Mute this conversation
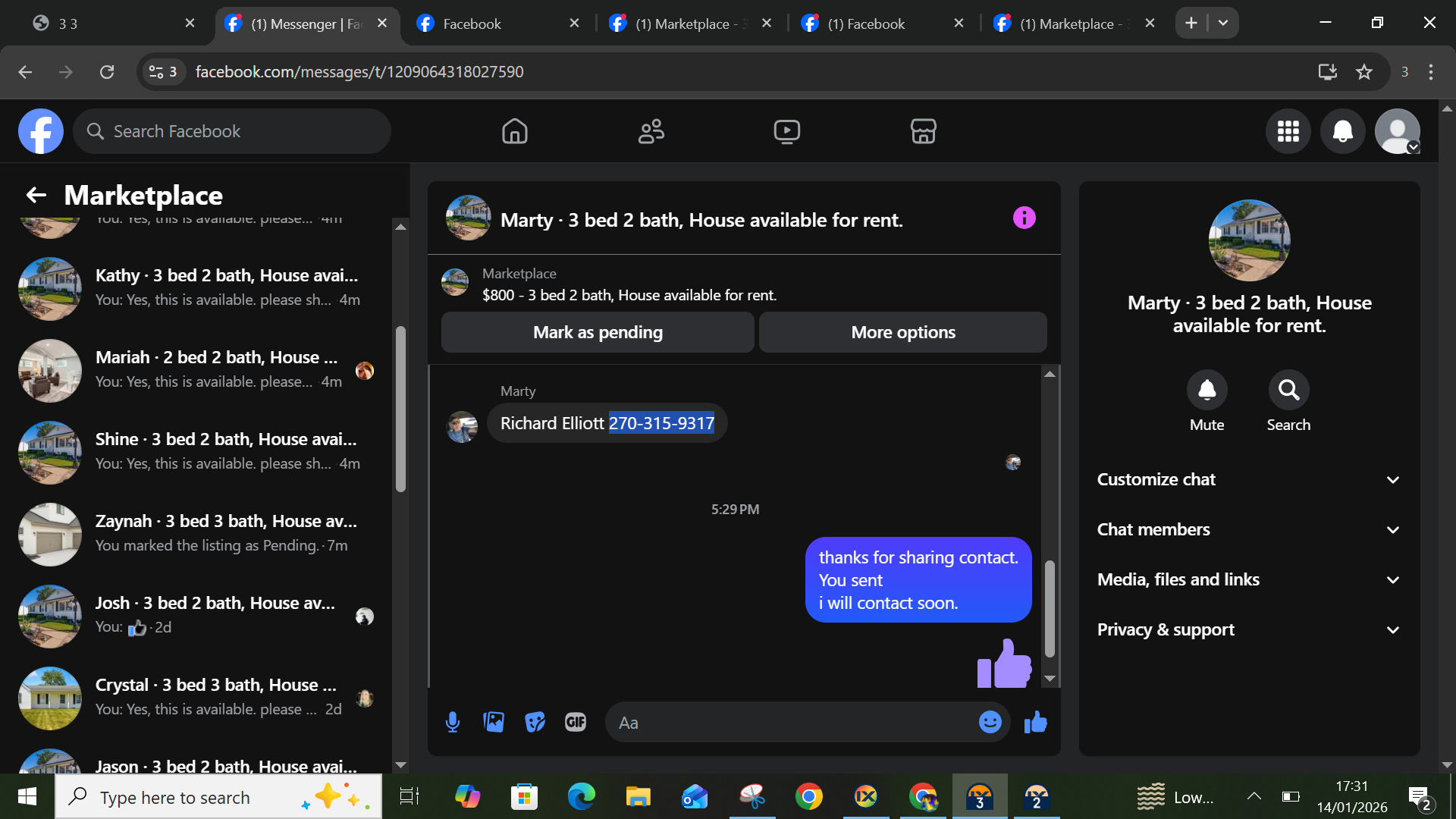 pyautogui.click(x=1207, y=390)
